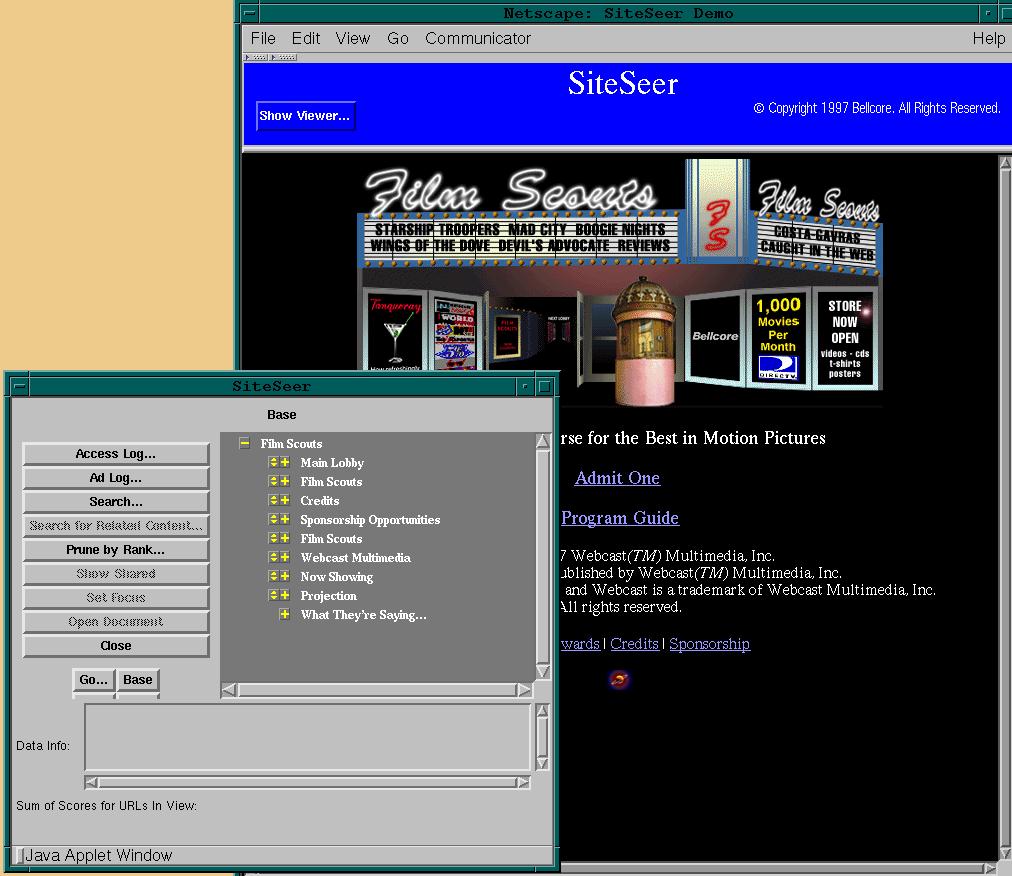The width and height of the screenshot is (1012, 876).
Task: Click the 'Sum of Scores for URLs In View:' label
Action: point(106,806)
